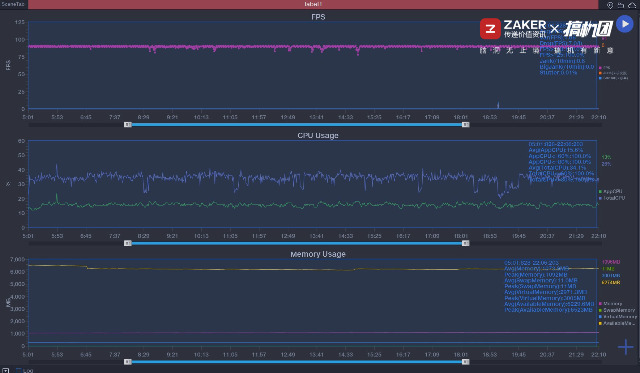Click the ZAKER red logo icon
640x373 pixels.
490,29
